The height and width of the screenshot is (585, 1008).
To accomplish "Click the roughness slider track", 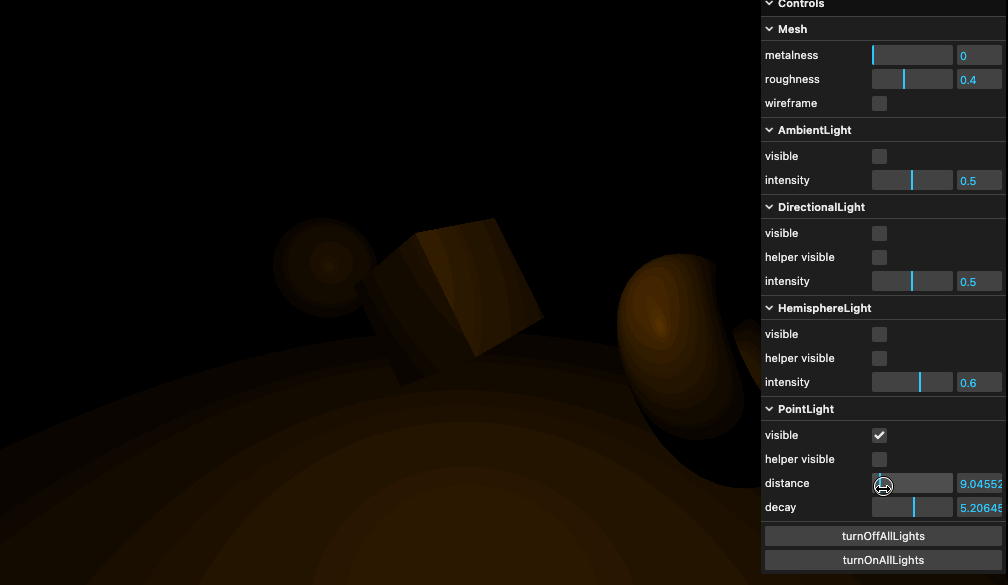I will point(911,79).
